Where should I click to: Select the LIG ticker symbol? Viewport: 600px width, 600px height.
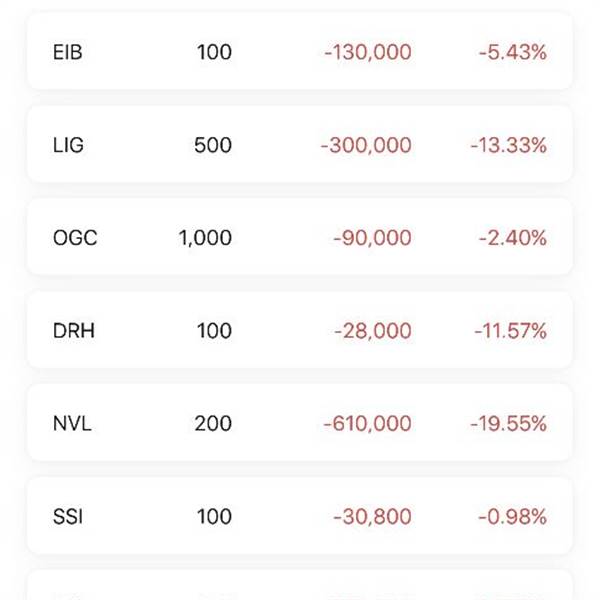coord(68,145)
